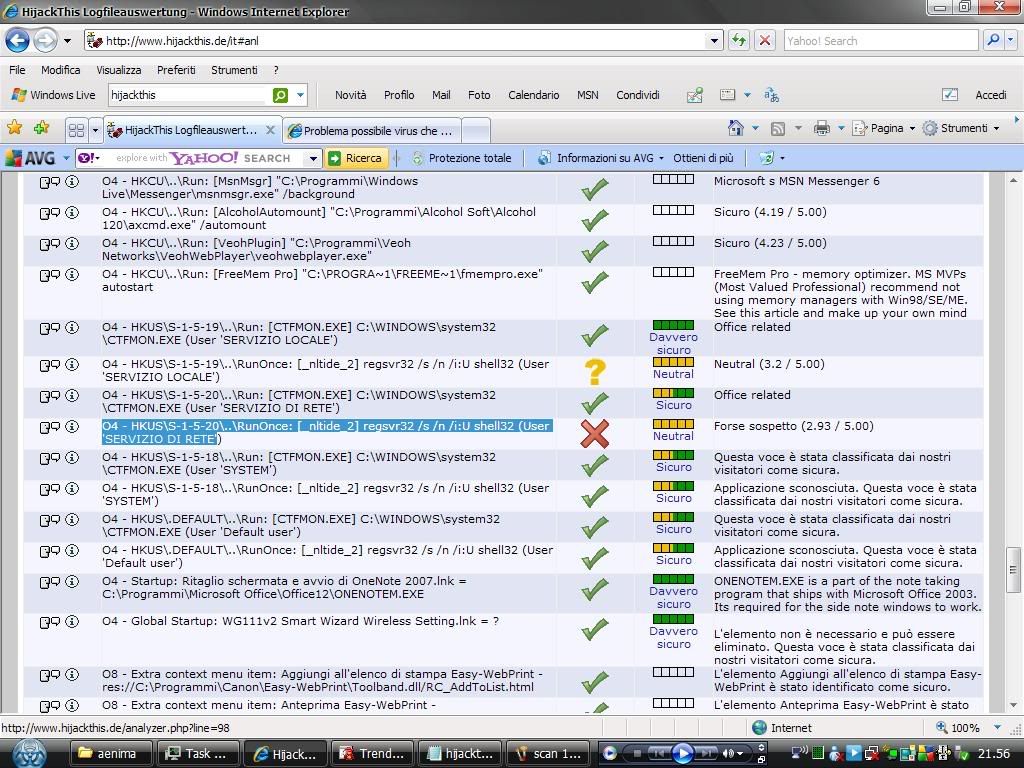Click the Protezione totale button
This screenshot has height=768, width=1024.
460,158
